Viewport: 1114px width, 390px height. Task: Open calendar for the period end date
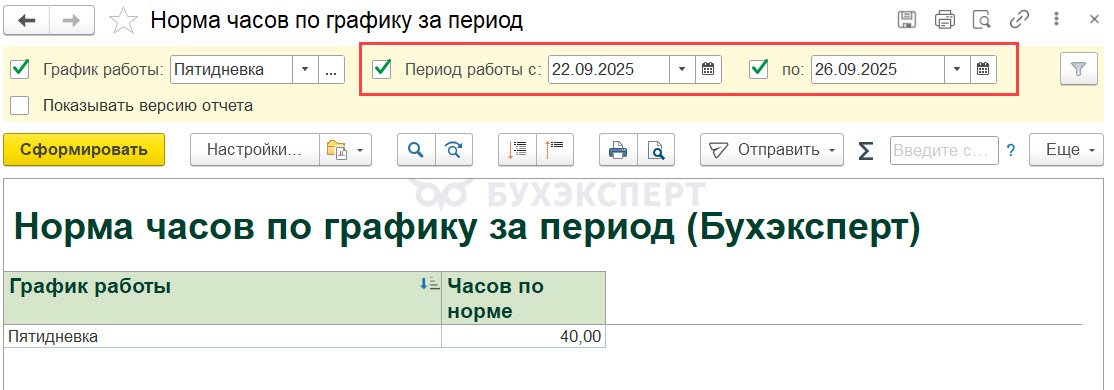983,69
